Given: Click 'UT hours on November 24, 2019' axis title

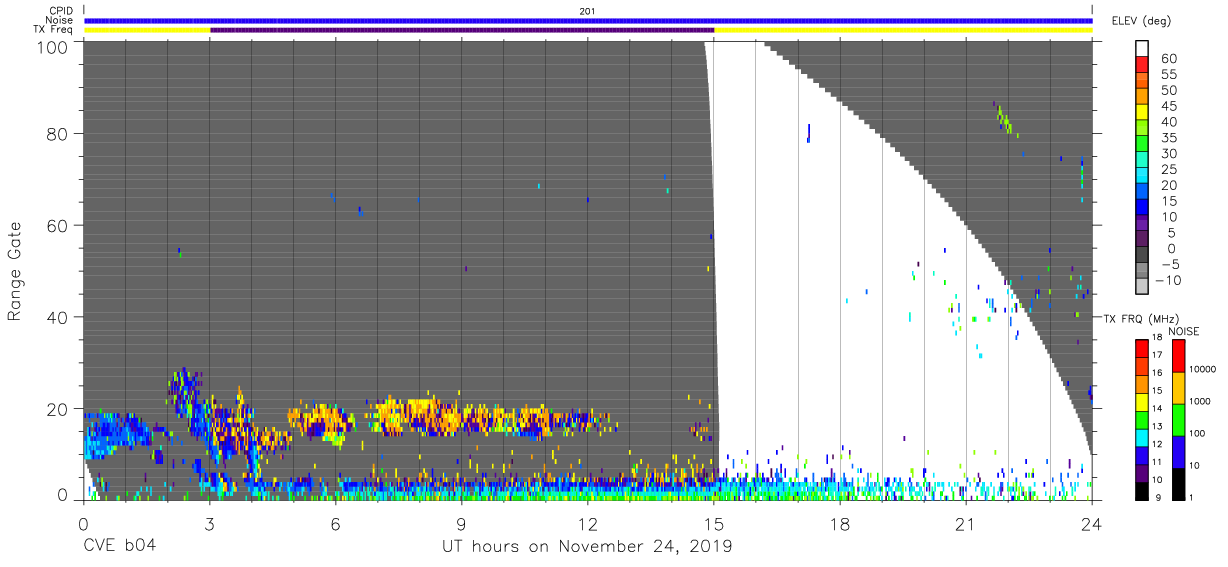Looking at the screenshot, I should click(x=587, y=546).
